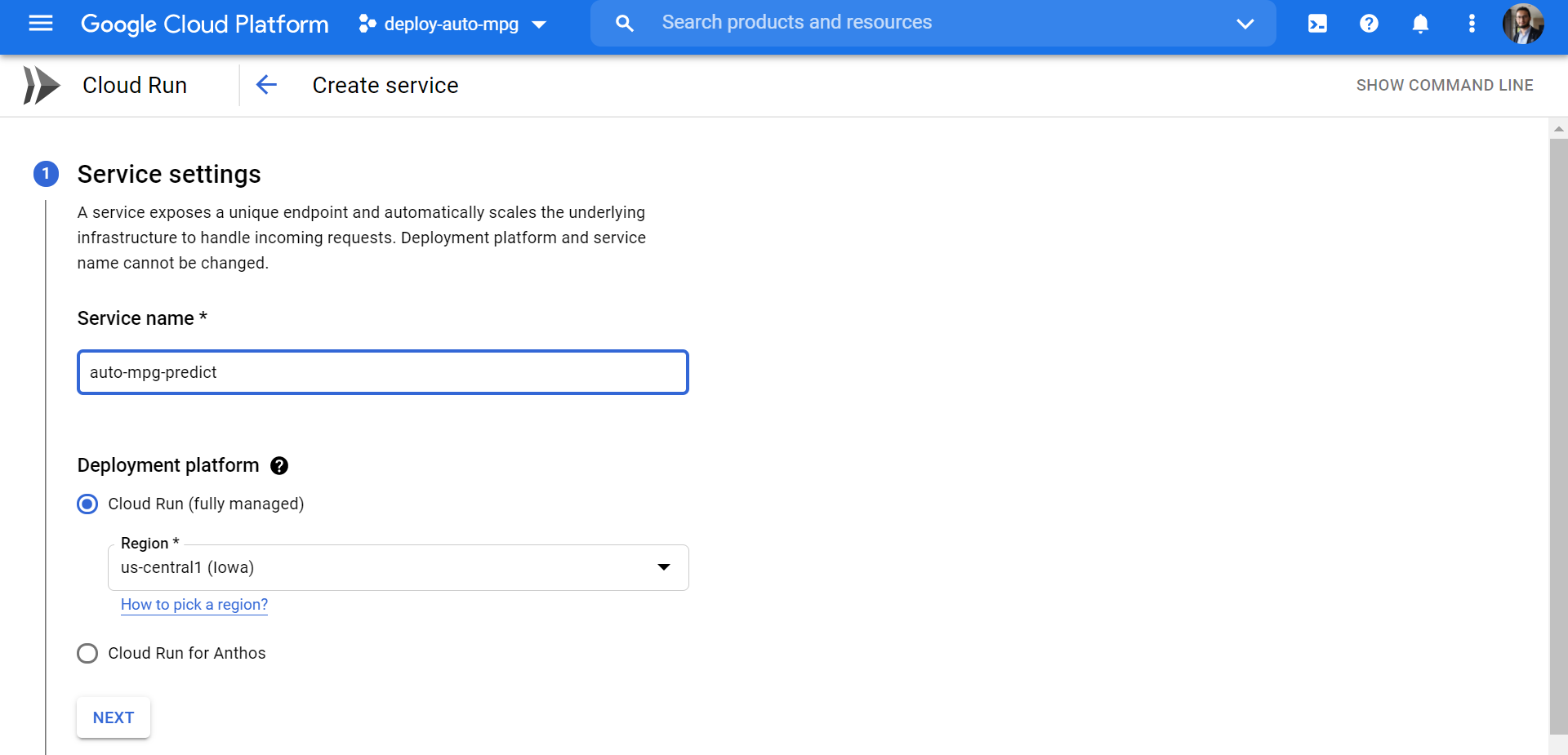Screen dimensions: 1568x755
Task: Click the Create service page title
Action: 385,85
